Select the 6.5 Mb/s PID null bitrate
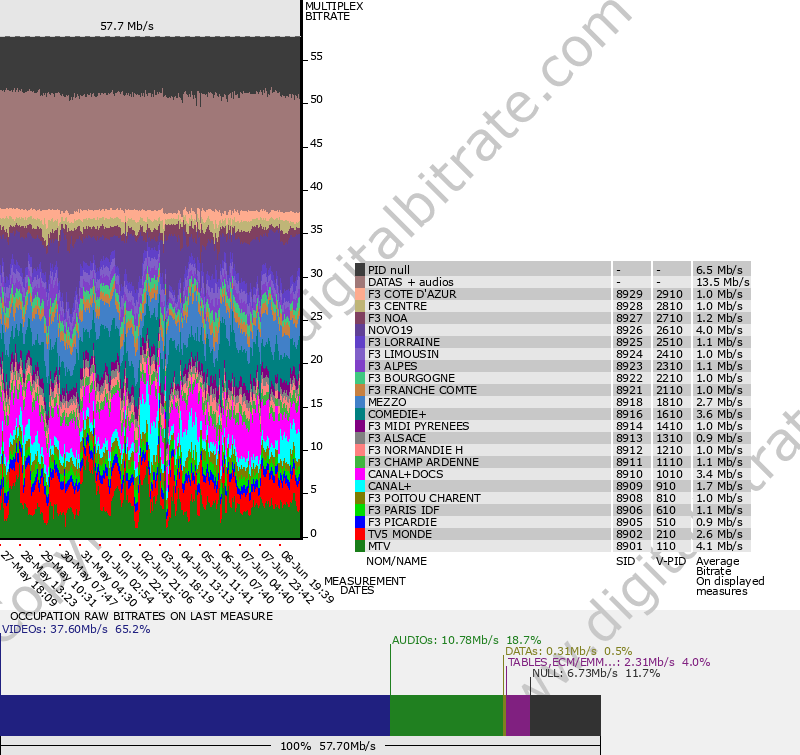Image resolution: width=800 pixels, height=755 pixels. pyautogui.click(x=719, y=269)
